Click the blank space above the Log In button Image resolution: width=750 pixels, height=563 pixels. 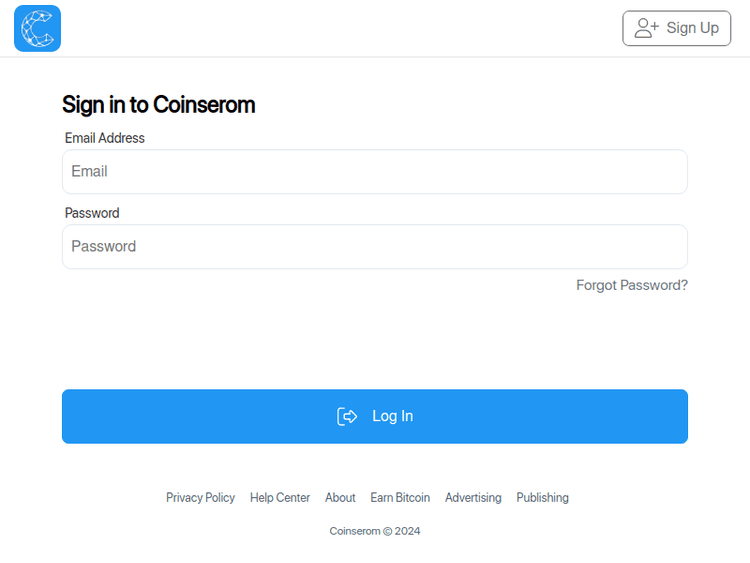(x=375, y=340)
